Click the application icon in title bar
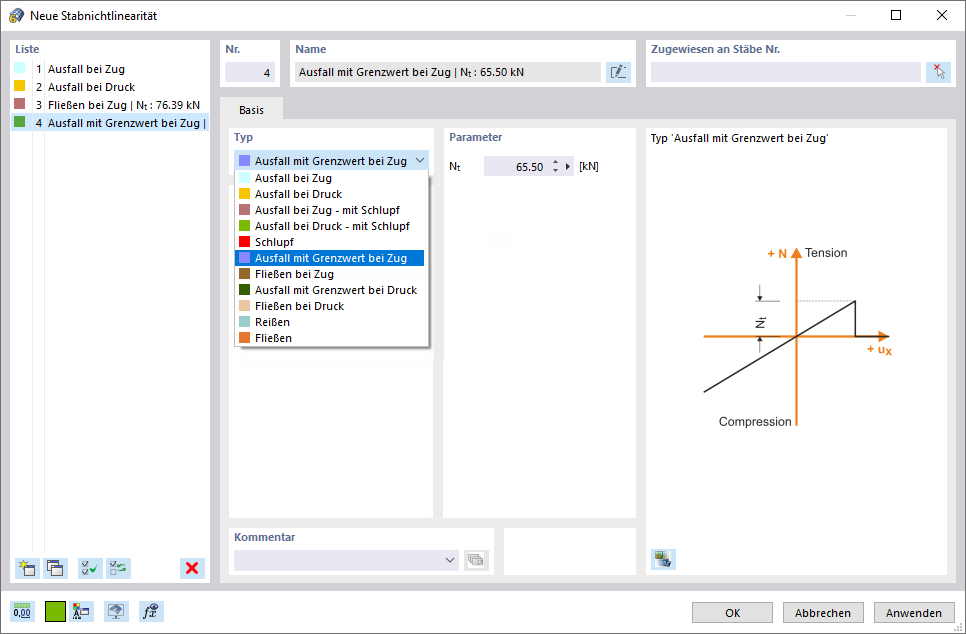 [16, 15]
